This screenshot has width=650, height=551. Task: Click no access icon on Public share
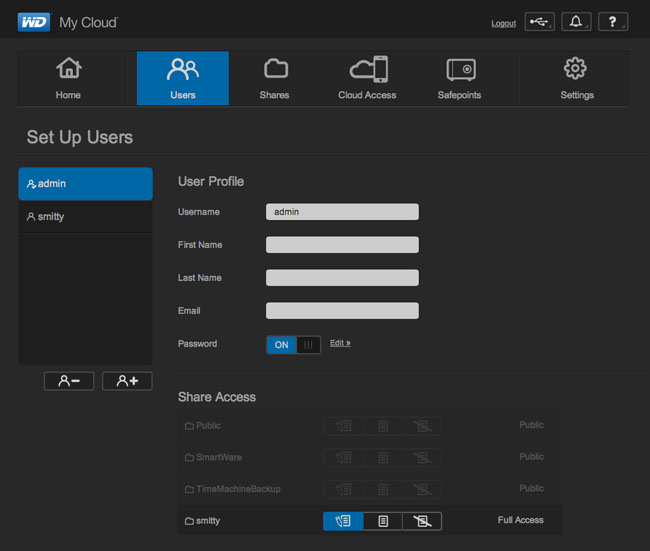coord(422,426)
